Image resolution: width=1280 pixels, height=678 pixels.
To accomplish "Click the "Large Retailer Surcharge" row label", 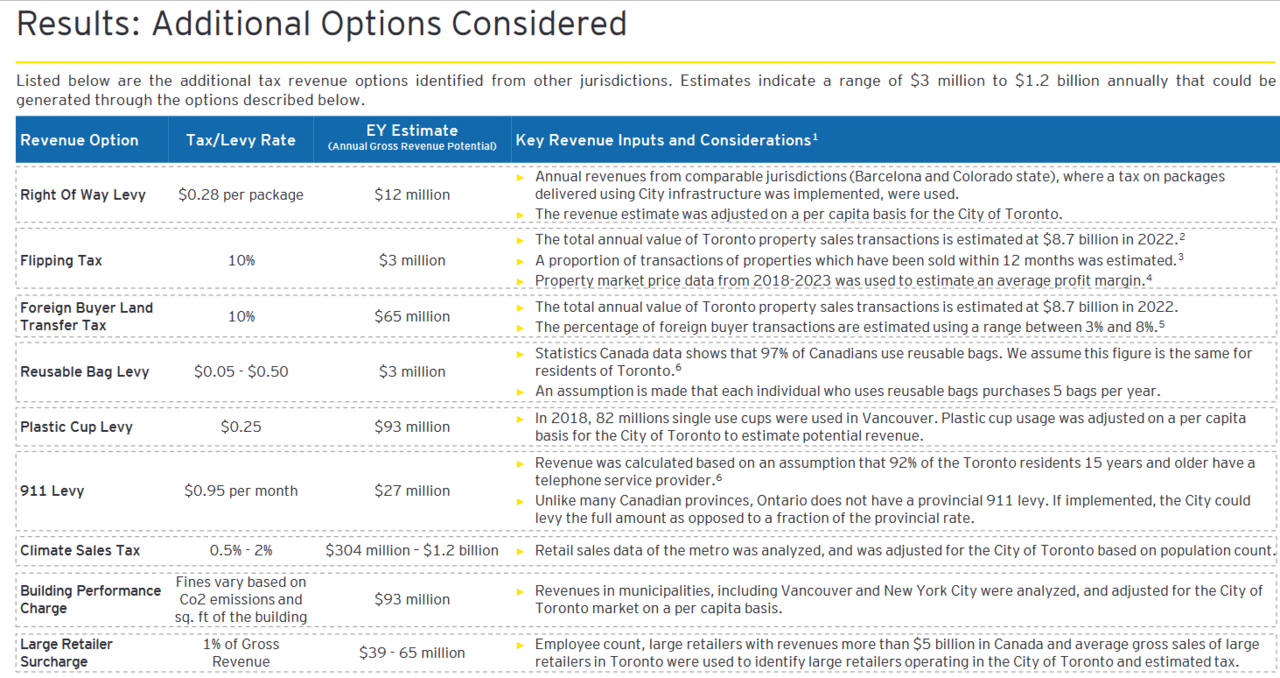I will pyautogui.click(x=67, y=653).
